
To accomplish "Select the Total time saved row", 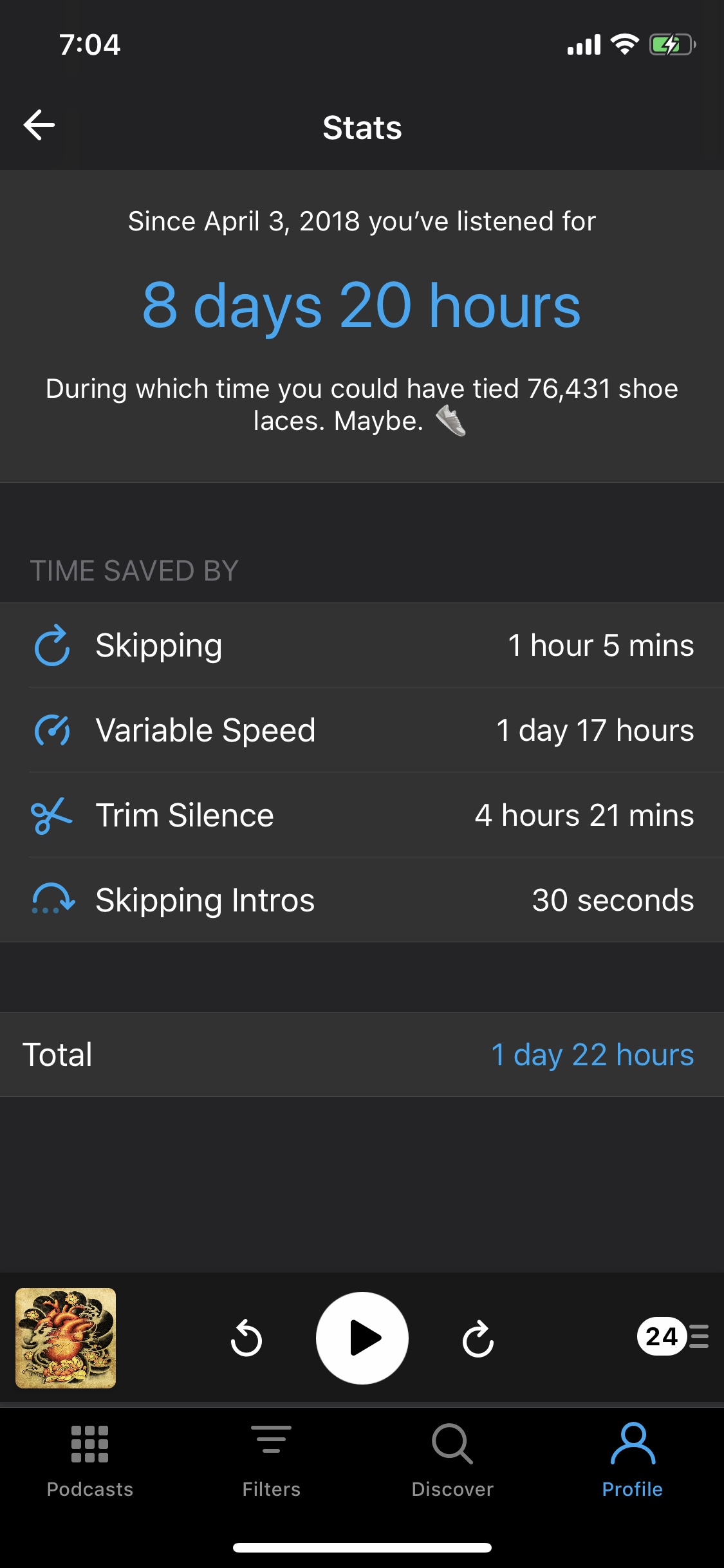I will click(362, 1054).
